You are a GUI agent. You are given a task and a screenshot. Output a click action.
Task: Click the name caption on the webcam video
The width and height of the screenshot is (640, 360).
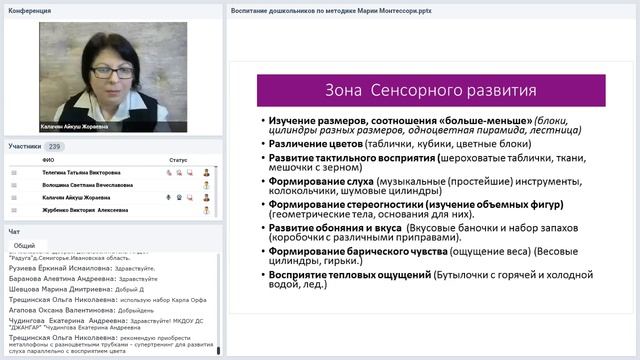point(74,127)
